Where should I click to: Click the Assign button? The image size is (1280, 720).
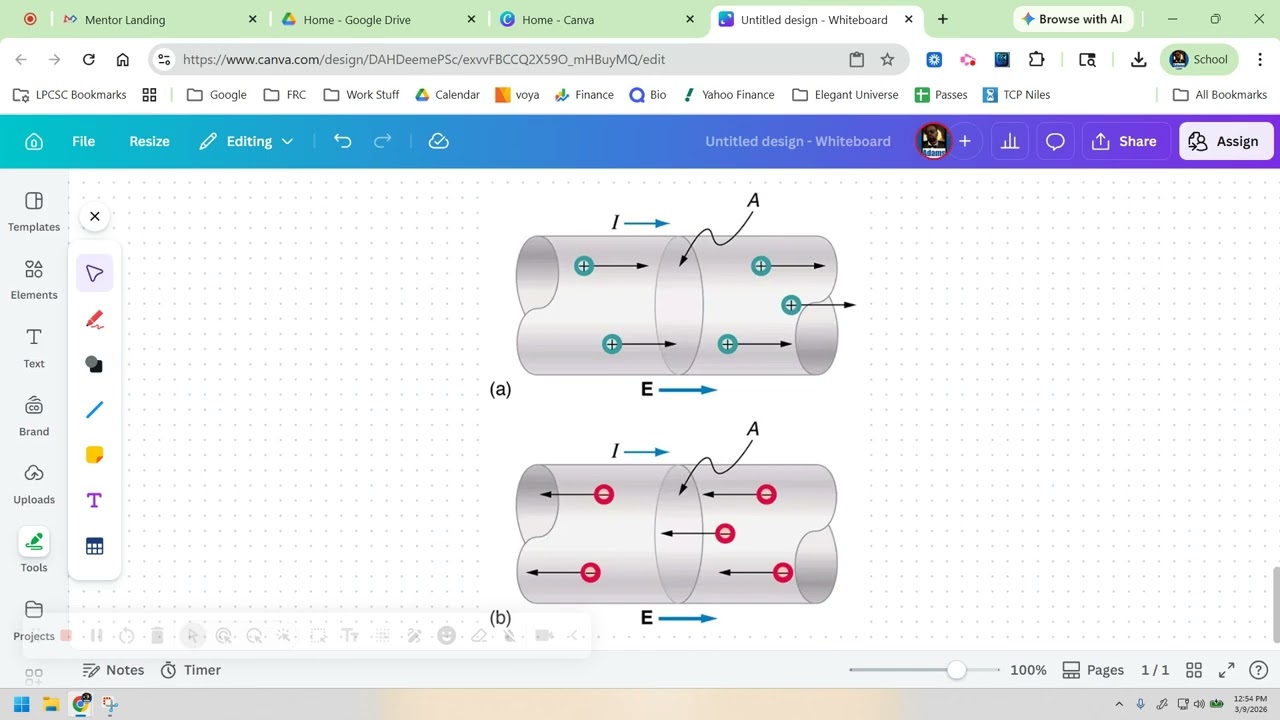pos(1224,141)
